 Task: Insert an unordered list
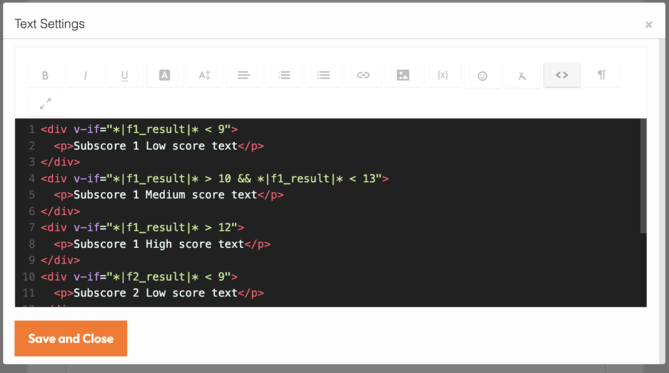[323, 75]
